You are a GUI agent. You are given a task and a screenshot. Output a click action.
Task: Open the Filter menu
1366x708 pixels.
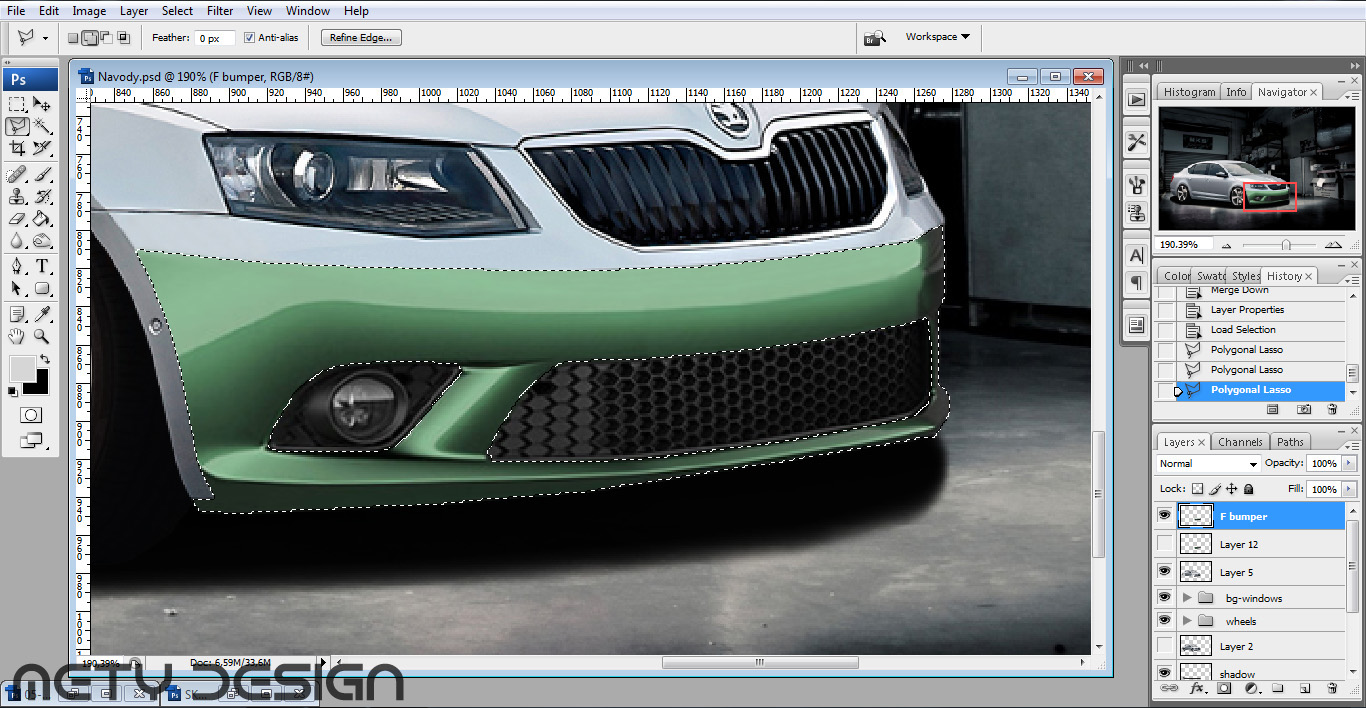220,11
